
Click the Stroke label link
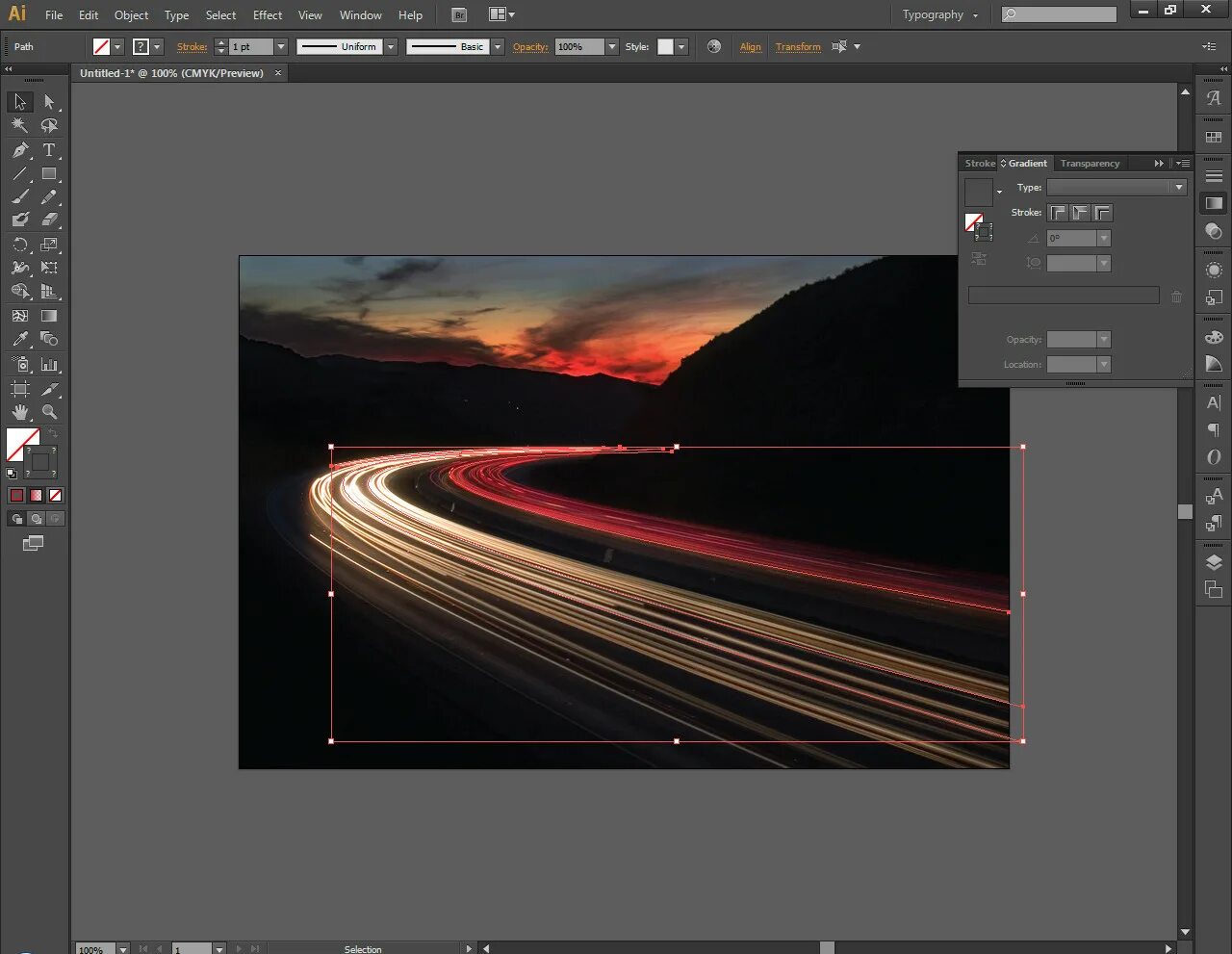[x=192, y=46]
